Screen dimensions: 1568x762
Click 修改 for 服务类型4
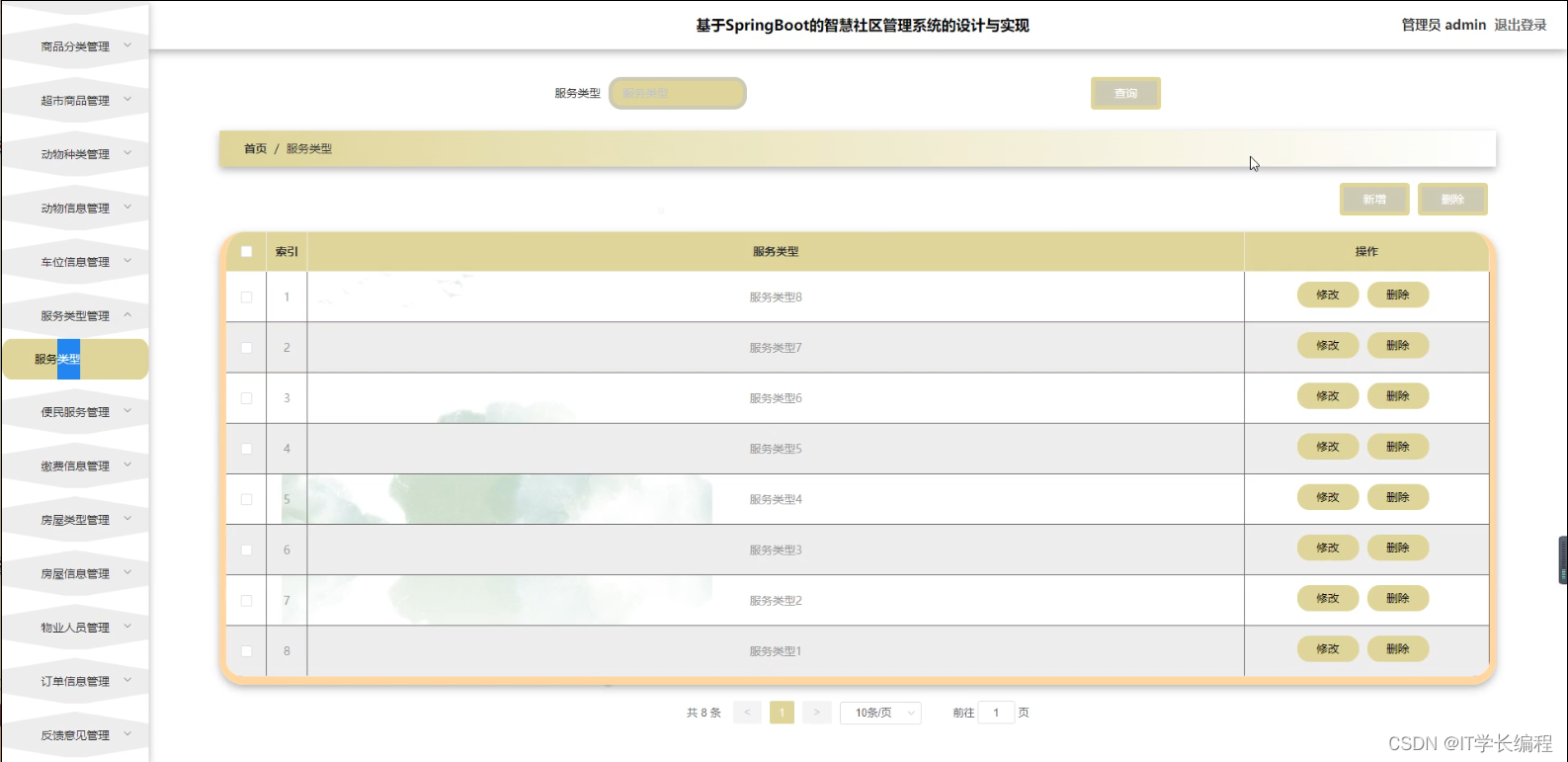[x=1328, y=497]
